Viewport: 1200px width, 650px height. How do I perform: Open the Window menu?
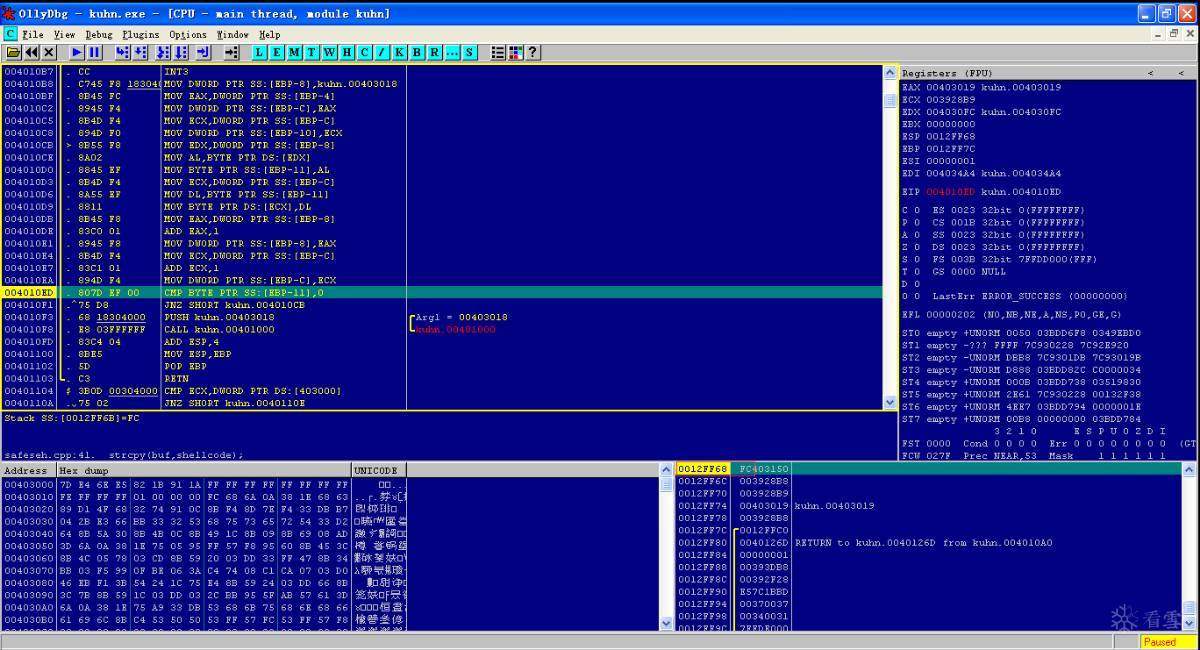233,34
